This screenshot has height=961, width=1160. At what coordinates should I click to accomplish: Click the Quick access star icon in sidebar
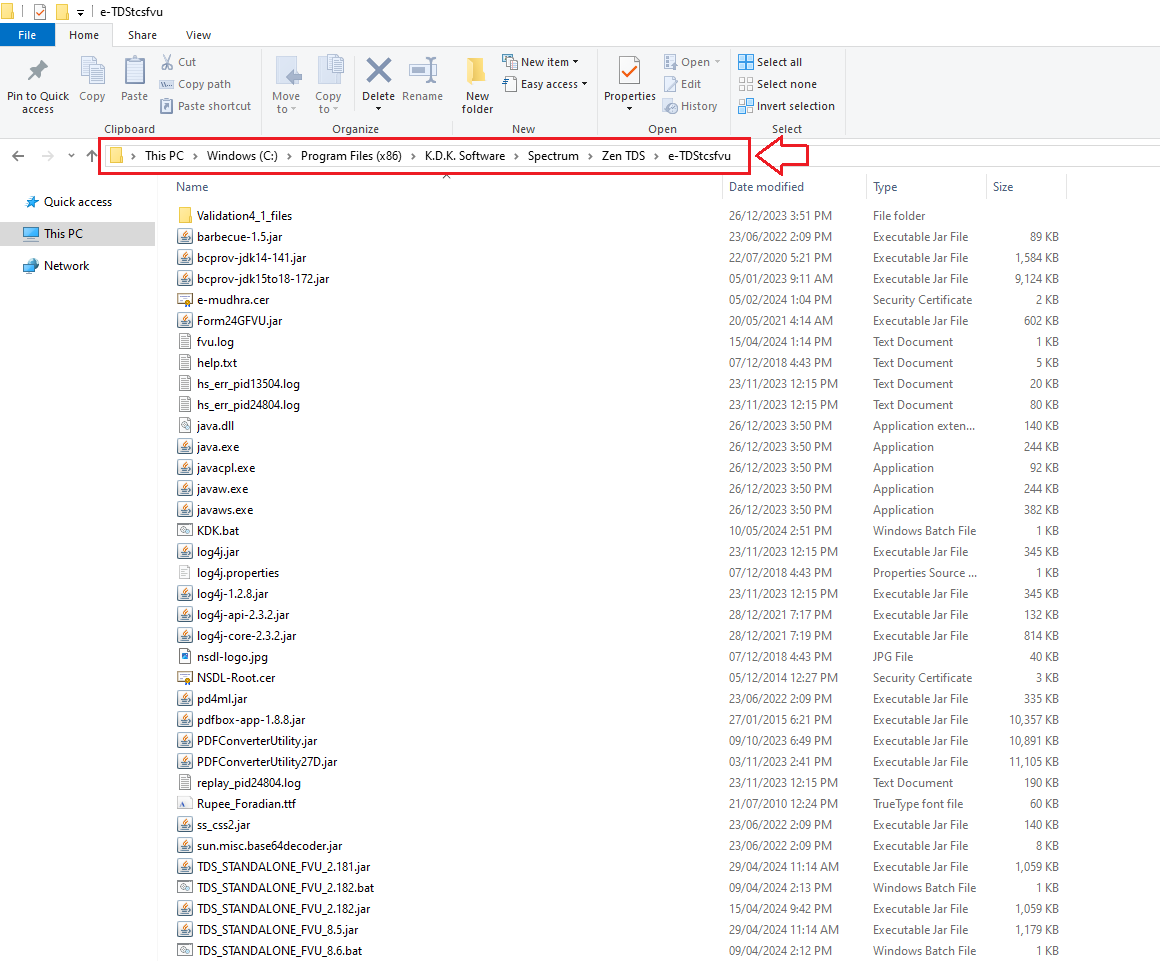[32, 202]
